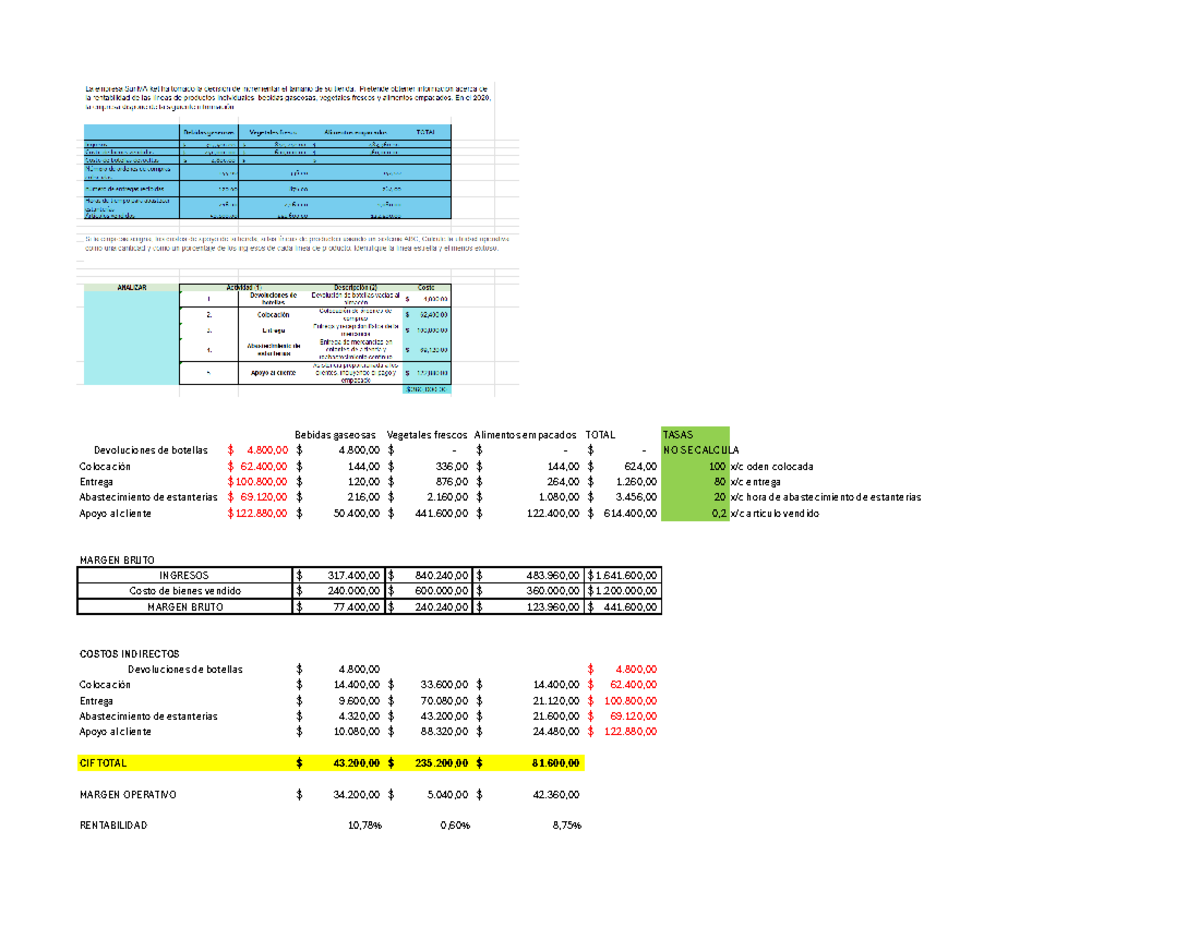Viewport: 1200px width, 927px height.
Task: Click the 'x/c articulo vendido' note
Action: pyautogui.click(x=776, y=513)
